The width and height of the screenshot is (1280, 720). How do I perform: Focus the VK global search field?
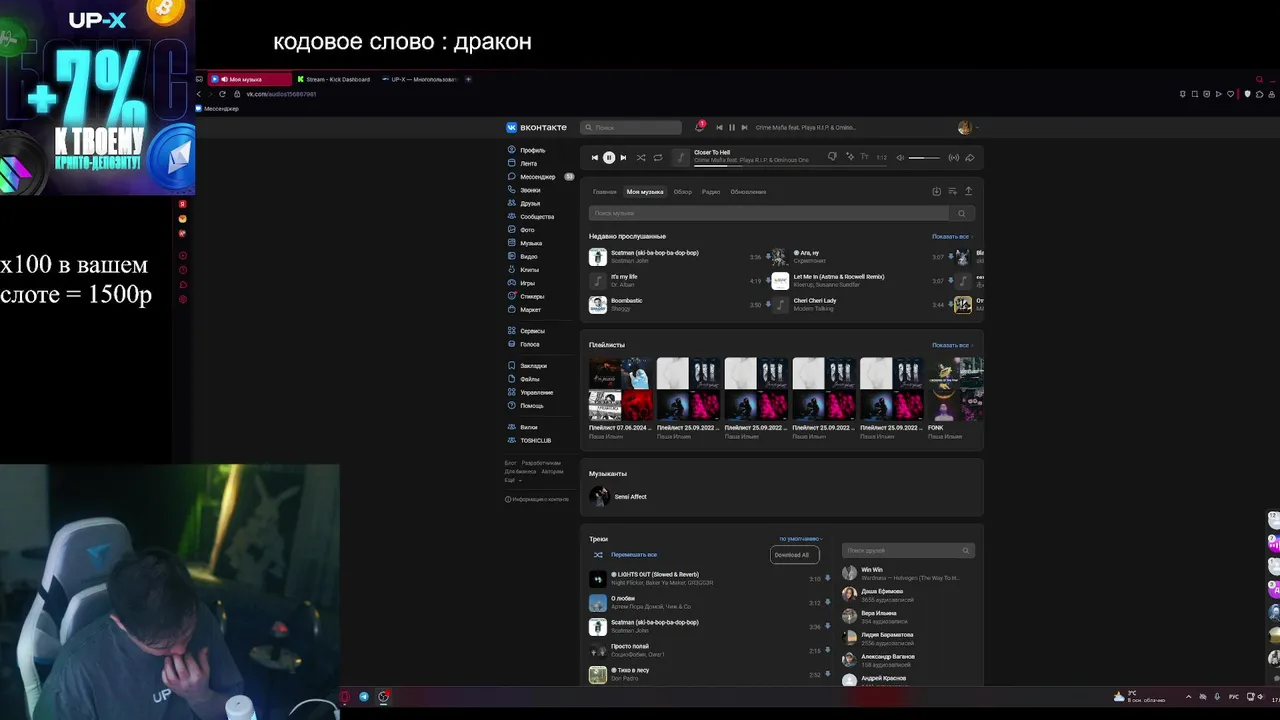point(631,127)
